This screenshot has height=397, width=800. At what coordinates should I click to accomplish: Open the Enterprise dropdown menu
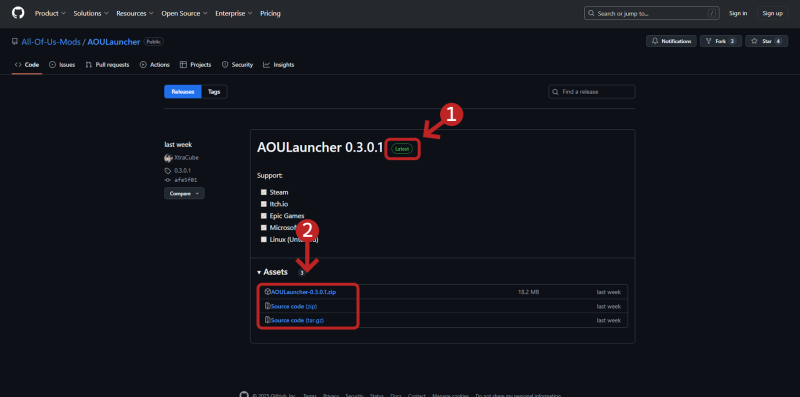point(233,13)
